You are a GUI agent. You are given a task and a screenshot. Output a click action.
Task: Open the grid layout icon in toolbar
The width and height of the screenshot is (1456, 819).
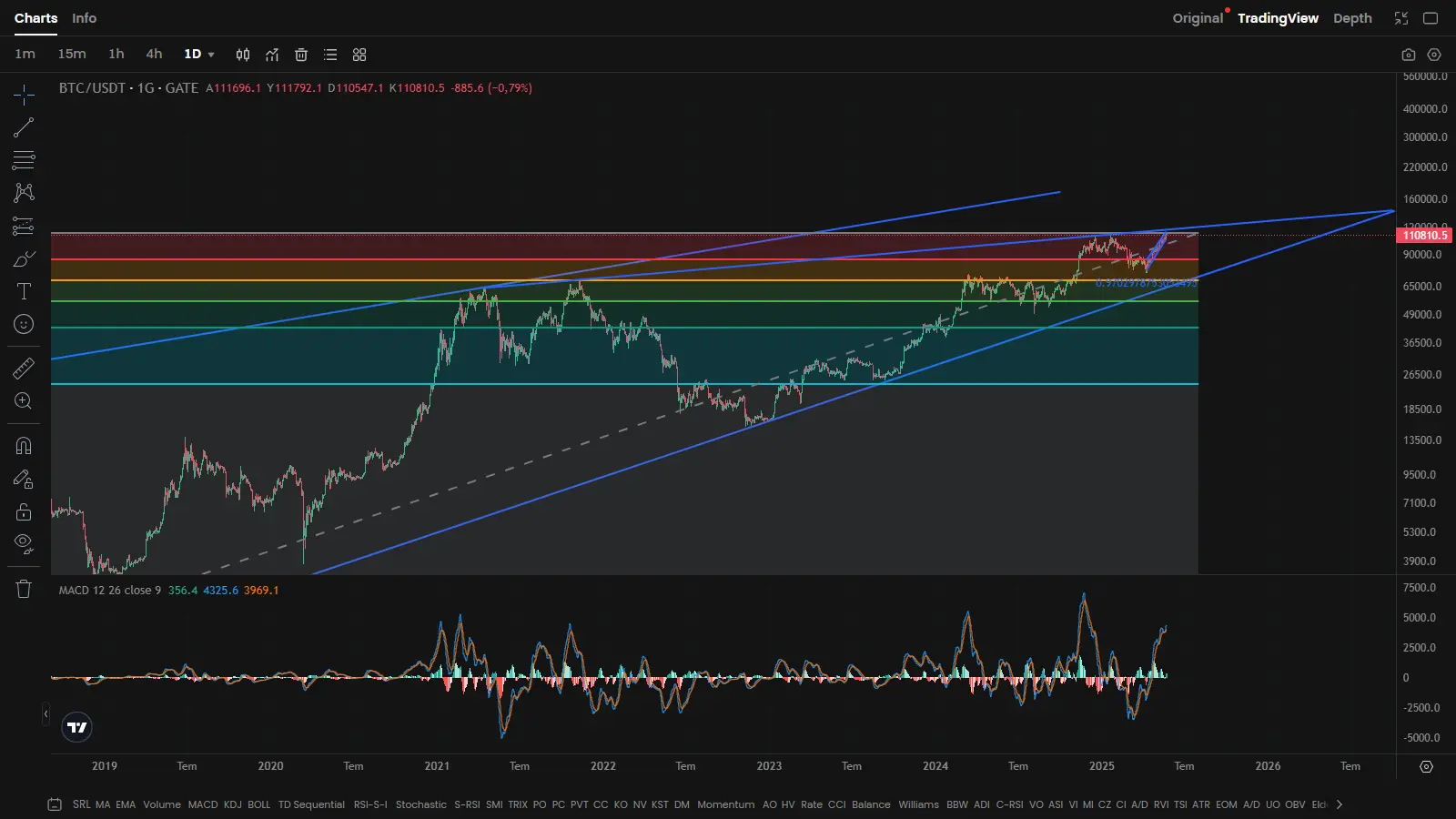(359, 55)
